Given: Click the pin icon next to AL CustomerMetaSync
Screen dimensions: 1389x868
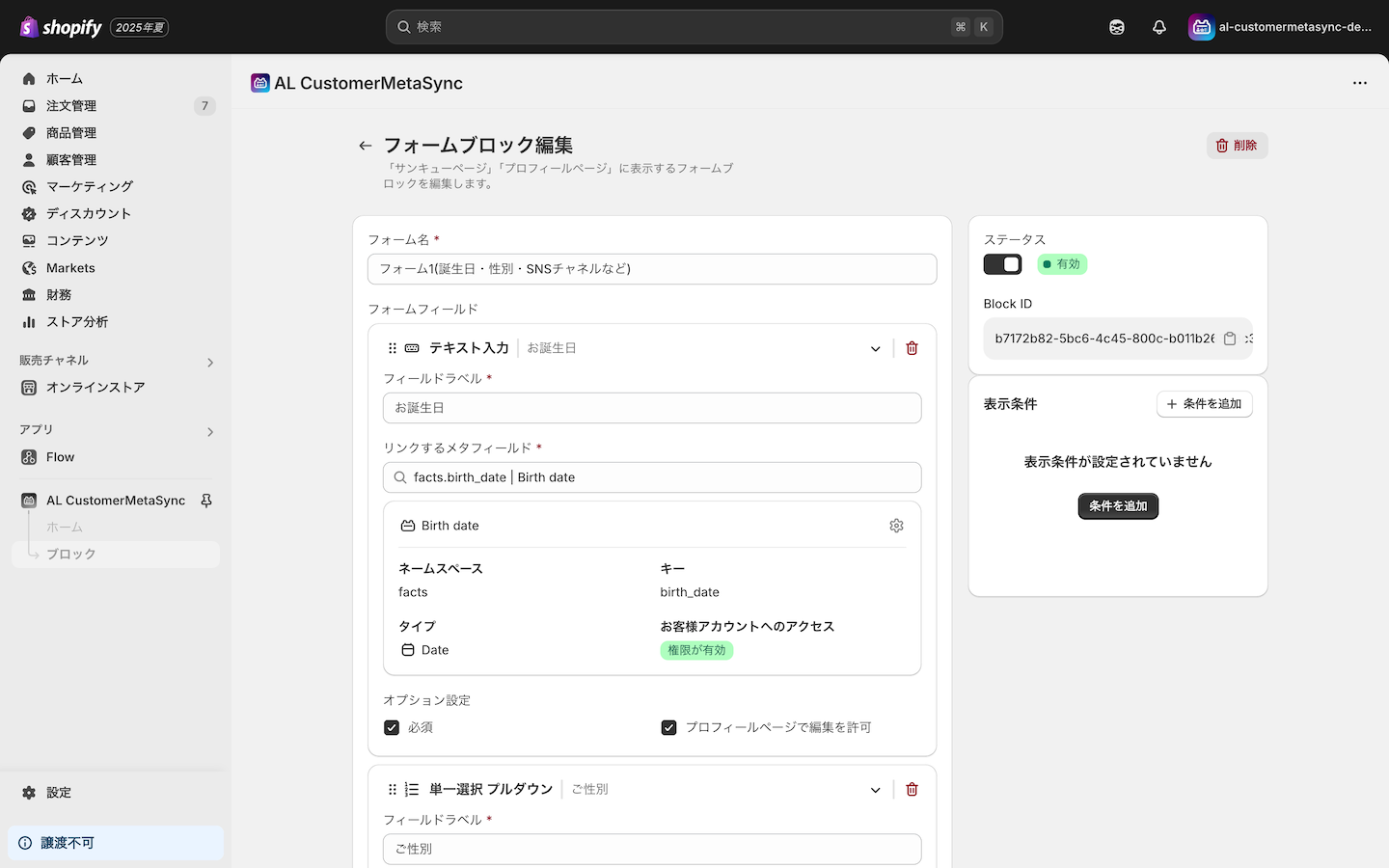Looking at the screenshot, I should click(x=205, y=501).
